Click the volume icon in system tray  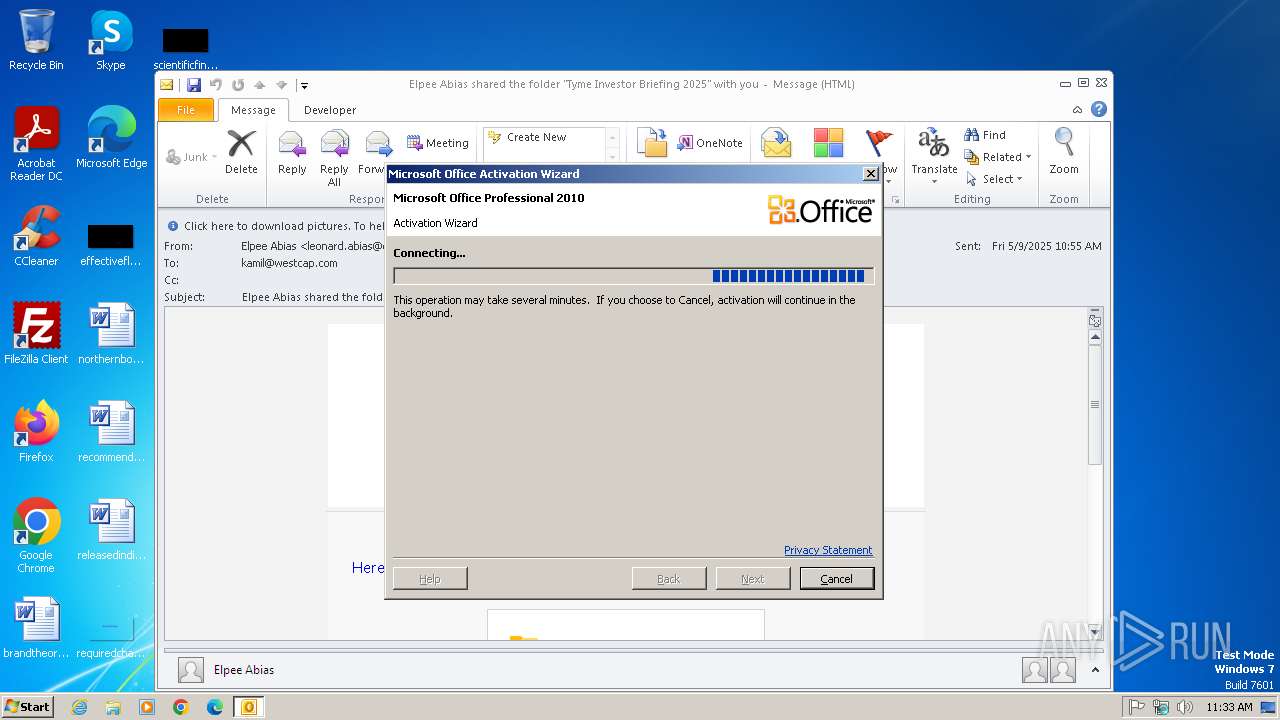click(1185, 707)
